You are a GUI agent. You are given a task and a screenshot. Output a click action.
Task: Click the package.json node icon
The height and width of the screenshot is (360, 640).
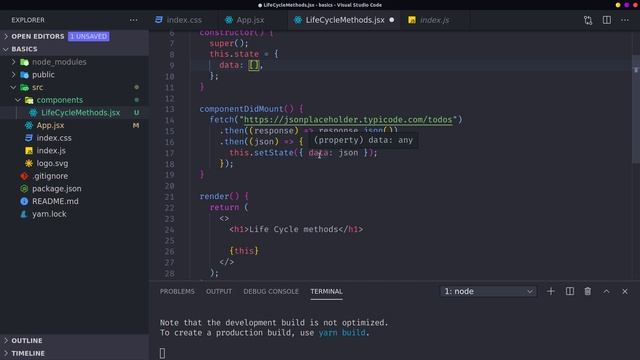24,189
